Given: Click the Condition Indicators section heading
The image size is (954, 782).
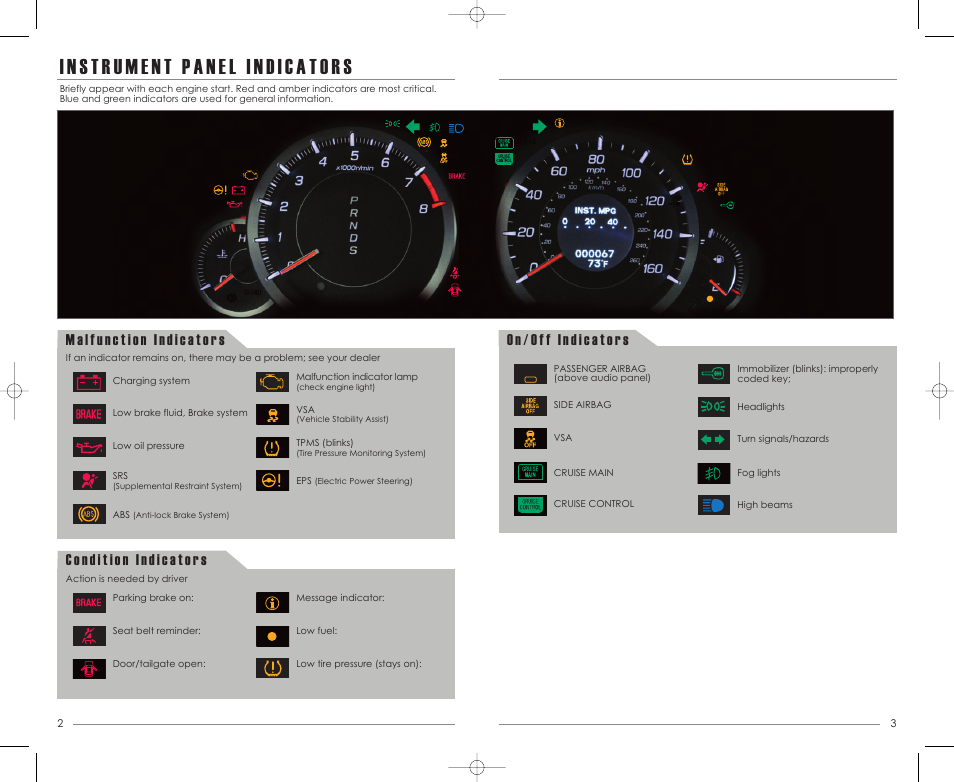Looking at the screenshot, I should click(x=136, y=560).
